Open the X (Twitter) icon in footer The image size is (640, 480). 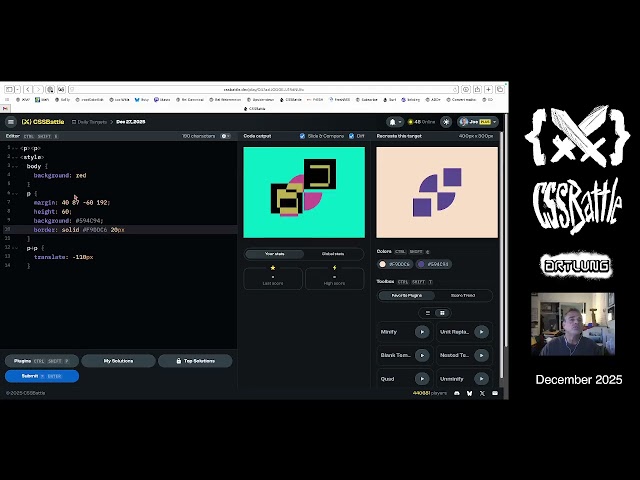[x=482, y=393]
